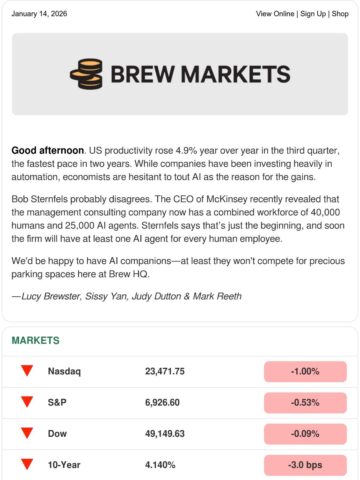Viewport: 360px width, 480px height.
Task: Select the S&P value 6,926.60
Action: click(x=162, y=402)
